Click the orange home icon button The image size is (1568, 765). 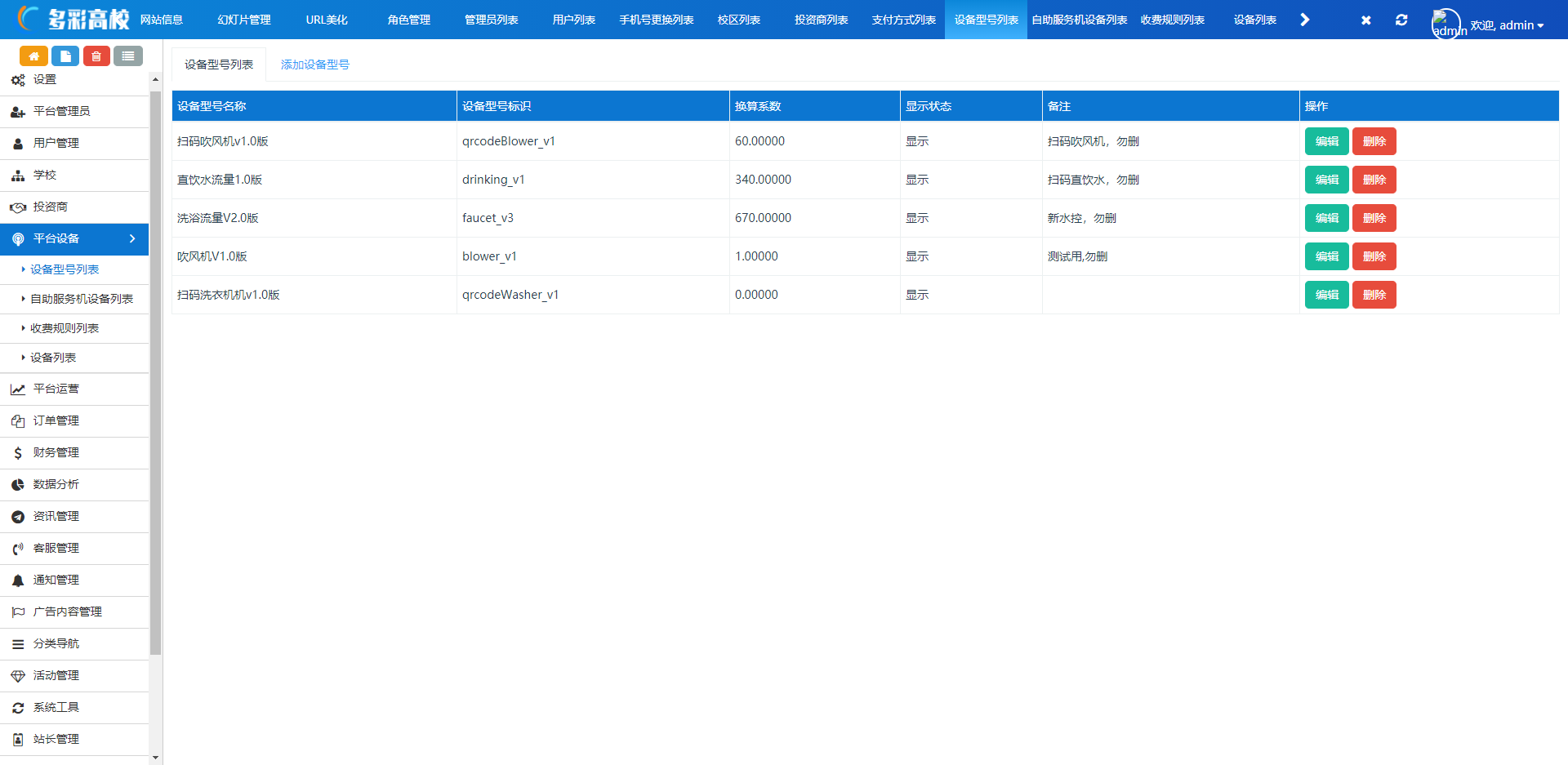pos(33,56)
